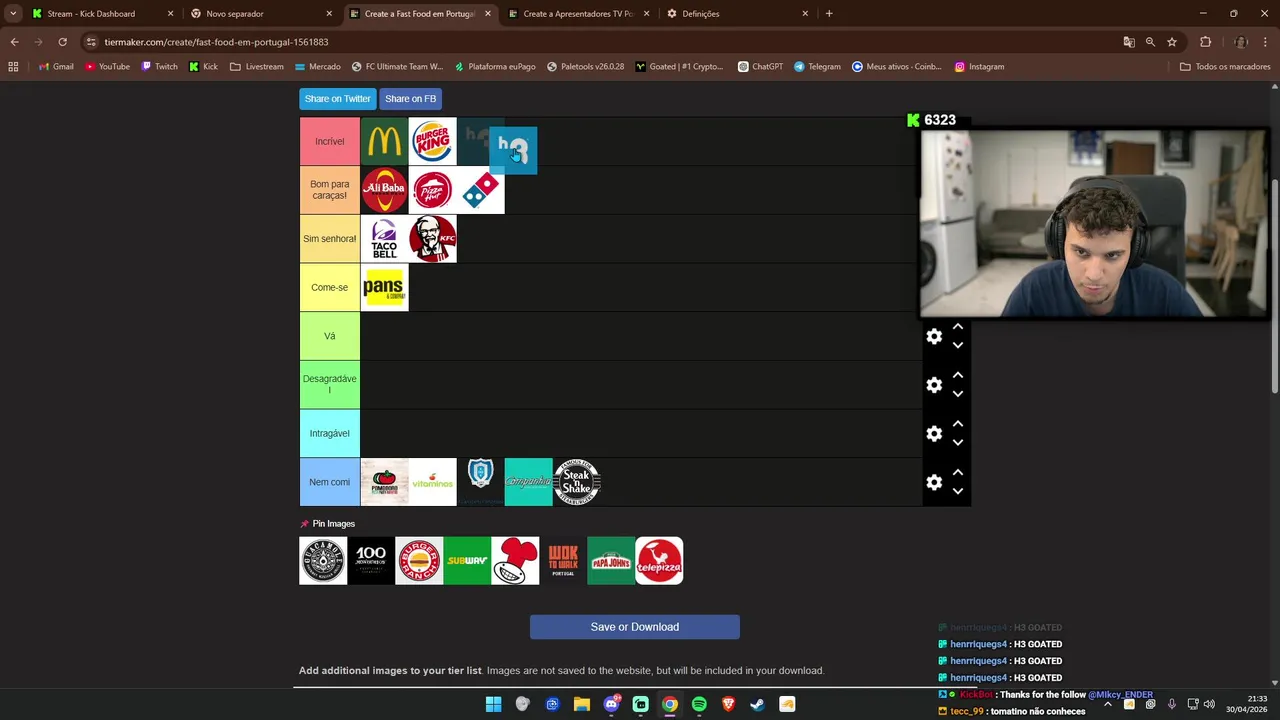Screen dimensions: 1280x720
Task: Select the Subway logo in image pool
Action: 467,561
